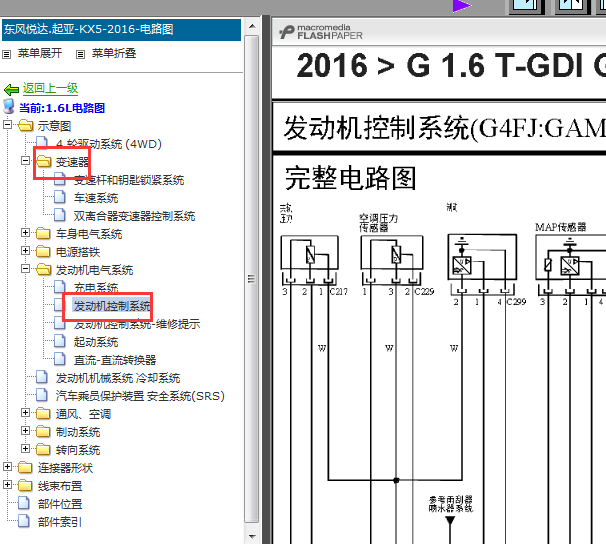Click the 当前:1.6L电路图 computer icon
The image size is (606, 544).
9,106
